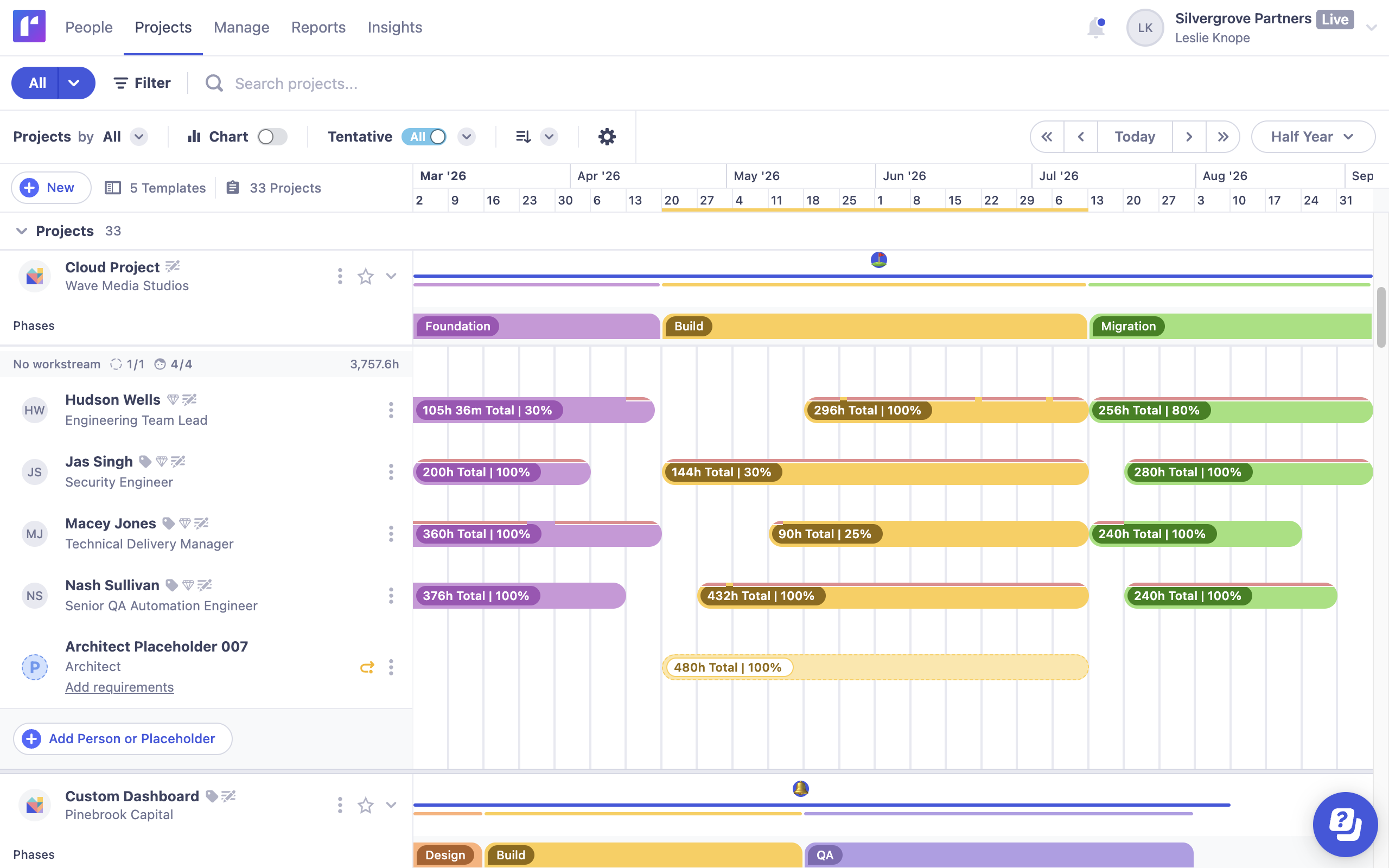The image size is (1389, 868).
Task: Collapse the Projects 33 group
Action: [x=22, y=231]
